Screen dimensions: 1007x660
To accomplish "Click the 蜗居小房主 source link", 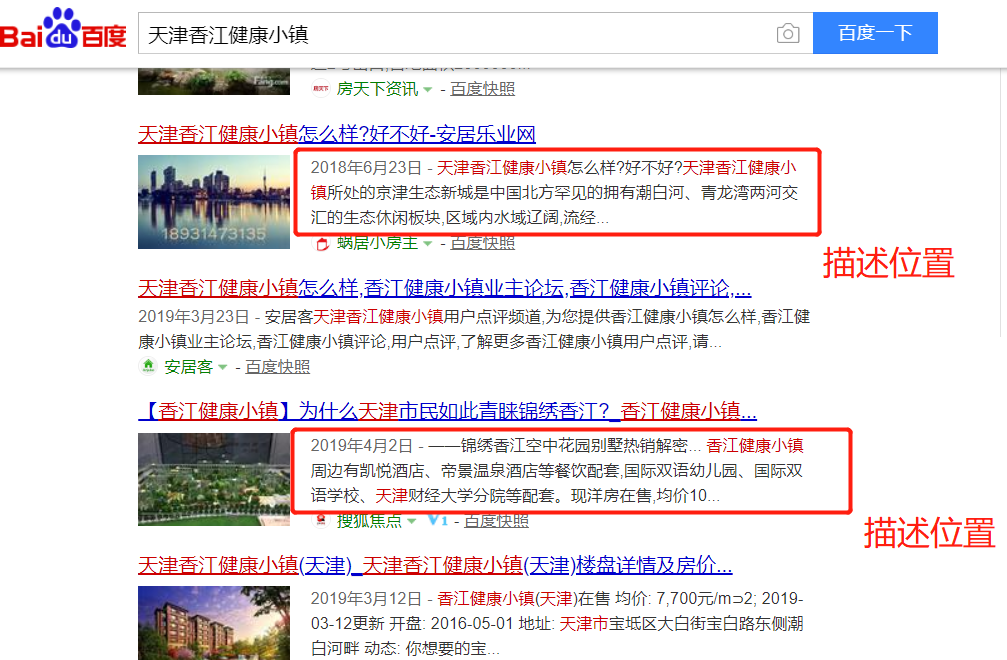I will tap(378, 244).
